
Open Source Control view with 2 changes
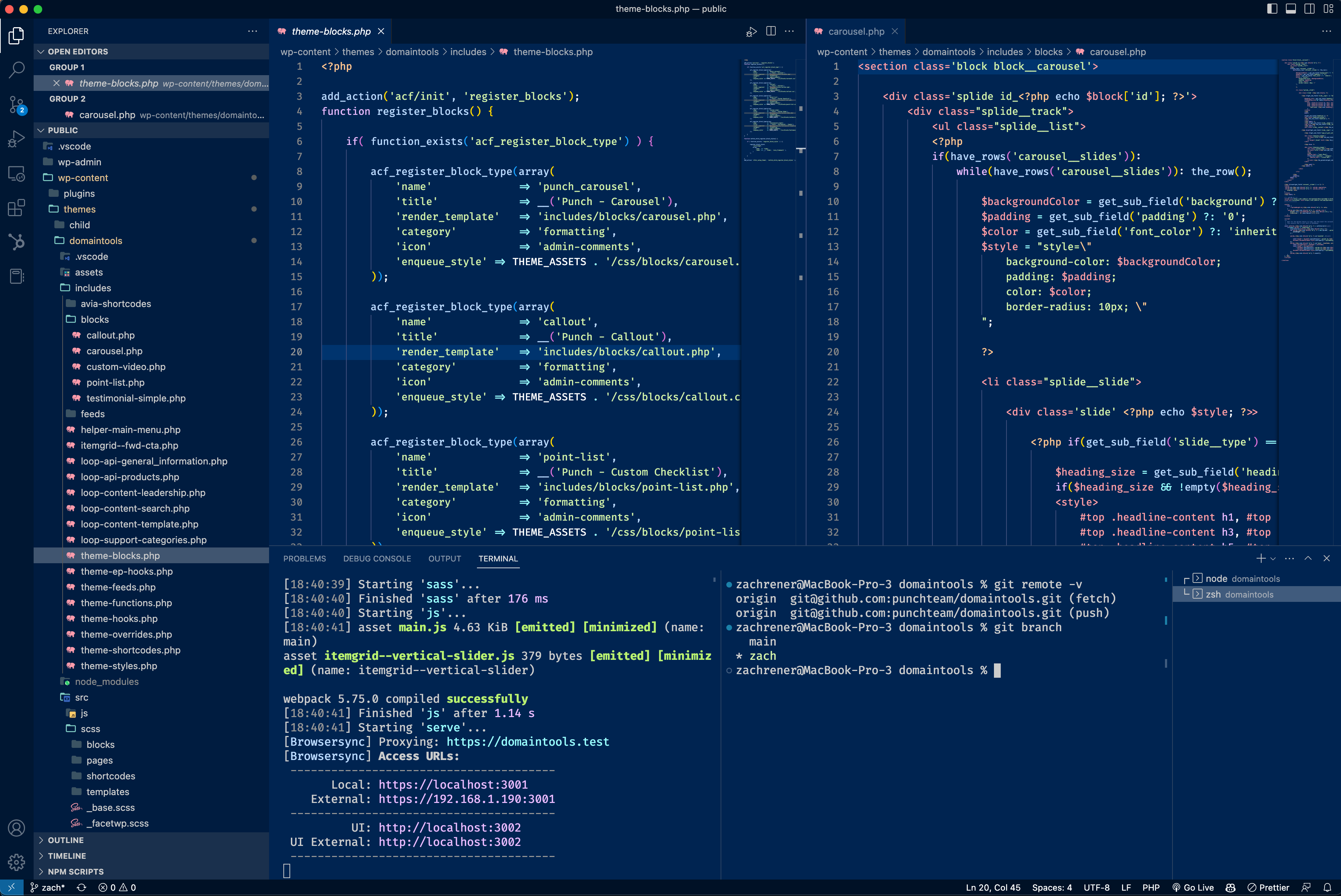tap(16, 105)
